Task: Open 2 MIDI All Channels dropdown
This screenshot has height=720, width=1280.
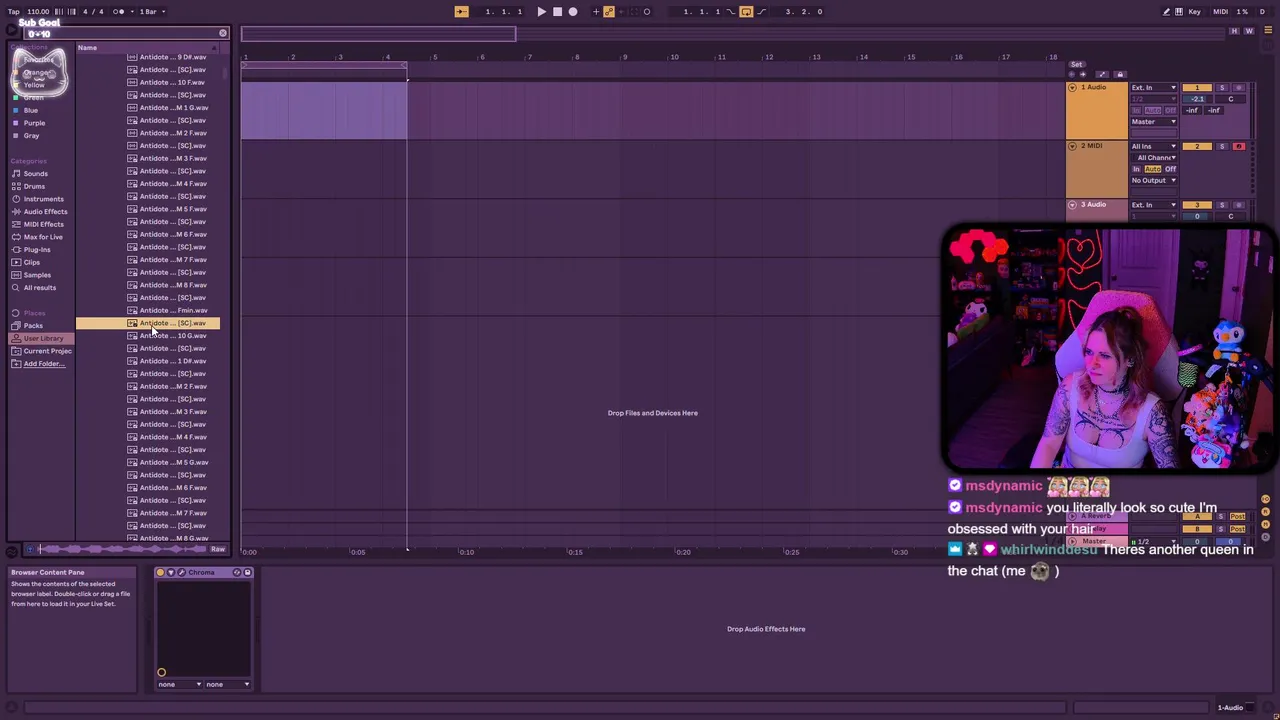Action: point(1154,158)
